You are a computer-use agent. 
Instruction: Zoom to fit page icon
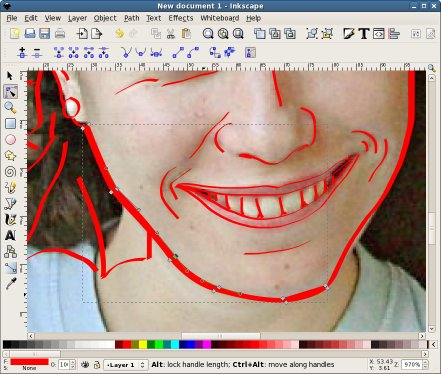pyautogui.click(x=238, y=34)
